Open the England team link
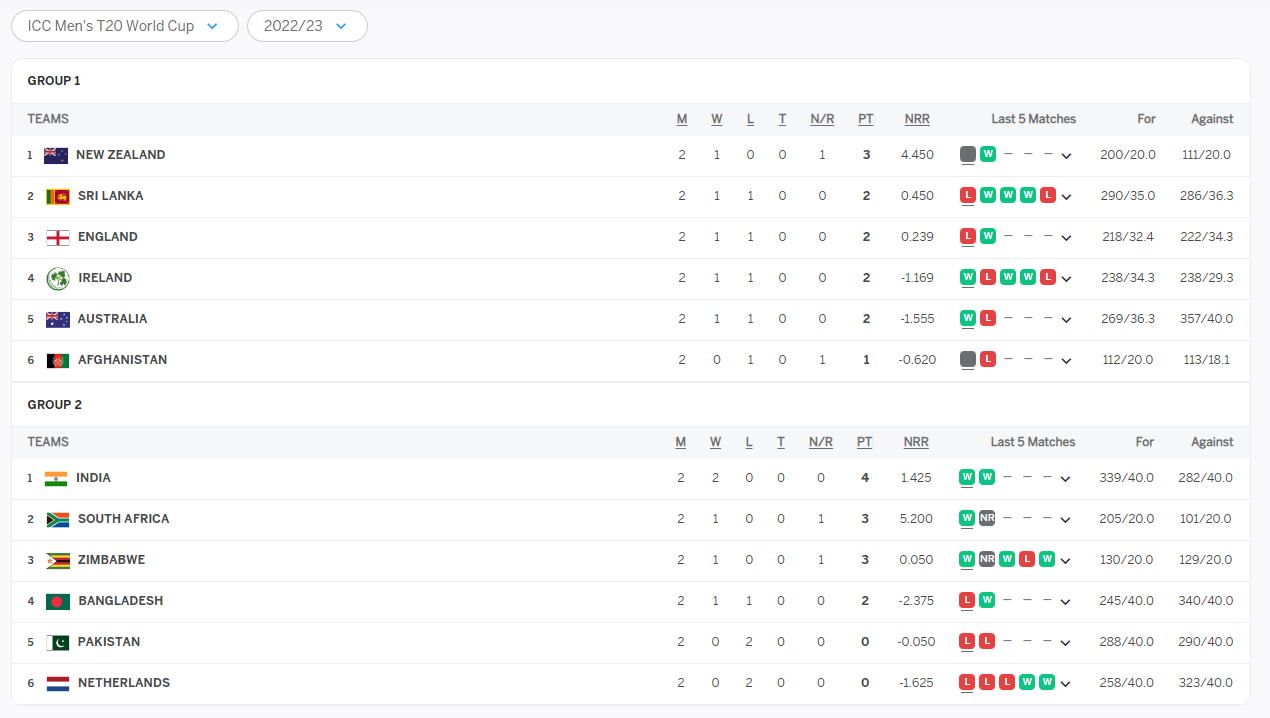Image resolution: width=1270 pixels, height=718 pixels. pos(107,237)
